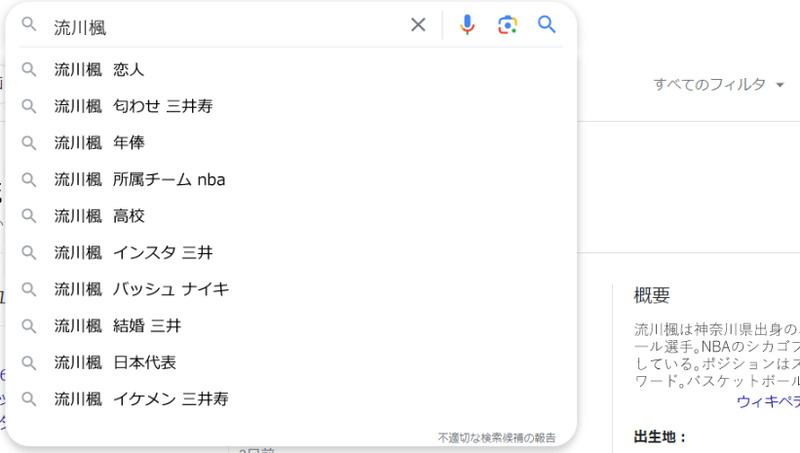Select suggestion 流川楓 恋人
This screenshot has width=800, height=453.
(99, 70)
